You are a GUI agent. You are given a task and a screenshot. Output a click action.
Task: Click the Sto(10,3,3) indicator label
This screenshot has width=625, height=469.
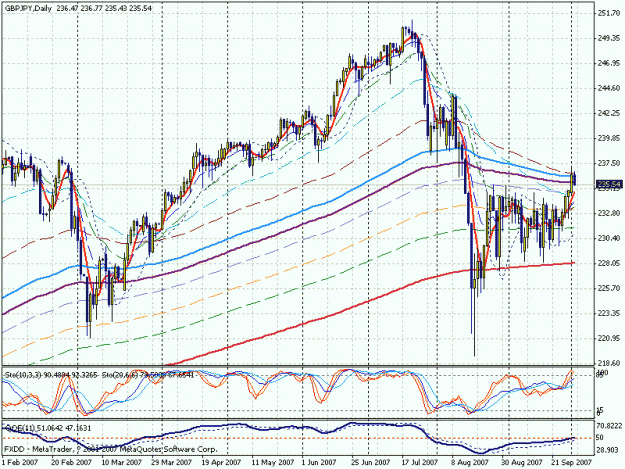point(22,375)
